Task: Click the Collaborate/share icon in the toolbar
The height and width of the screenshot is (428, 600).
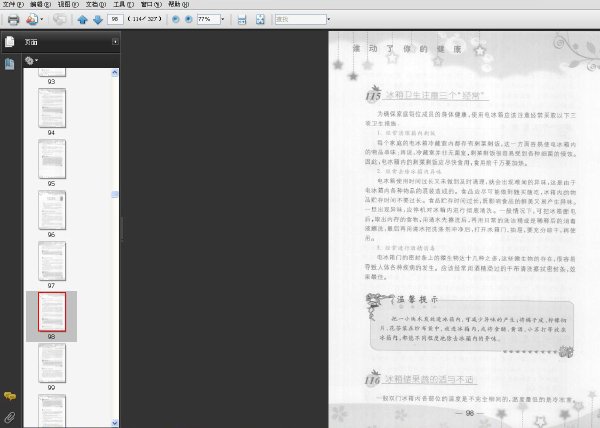Action: [32, 19]
